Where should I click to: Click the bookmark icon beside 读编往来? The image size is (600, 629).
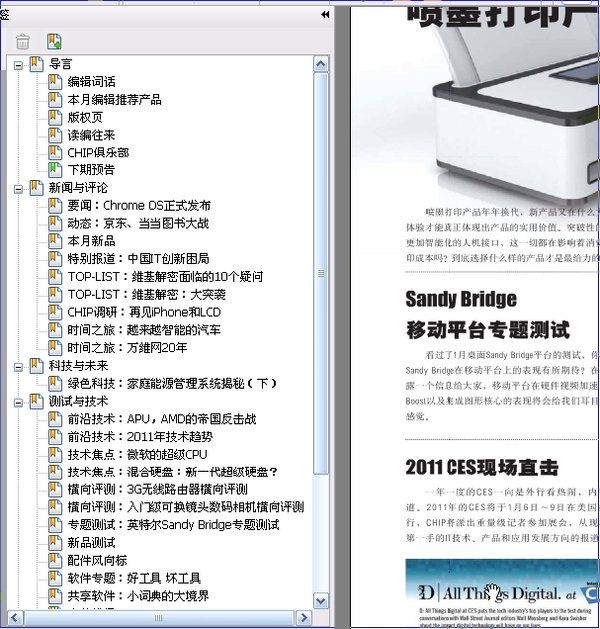tap(55, 135)
